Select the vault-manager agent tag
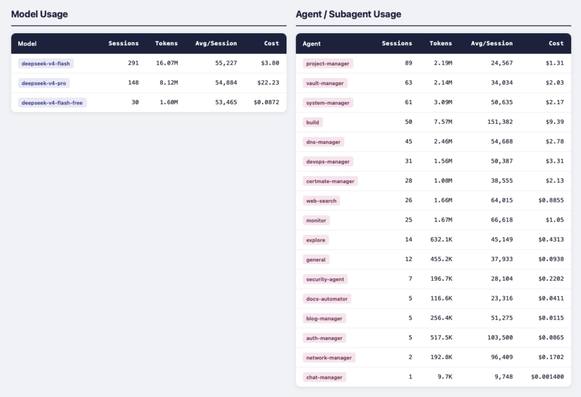 (x=325, y=83)
